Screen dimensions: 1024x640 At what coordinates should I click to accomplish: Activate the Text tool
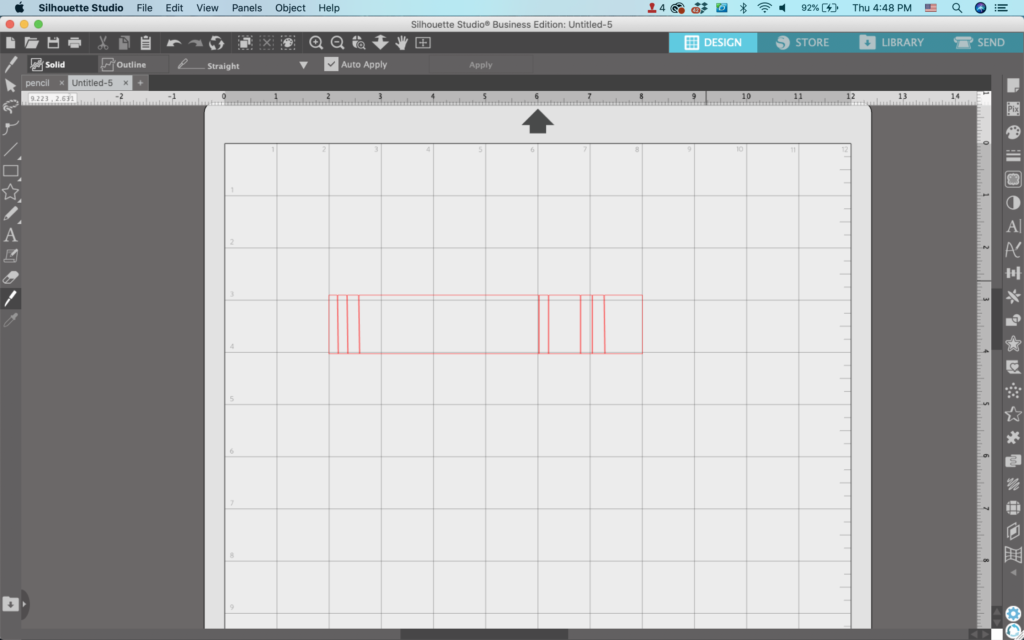(10, 235)
